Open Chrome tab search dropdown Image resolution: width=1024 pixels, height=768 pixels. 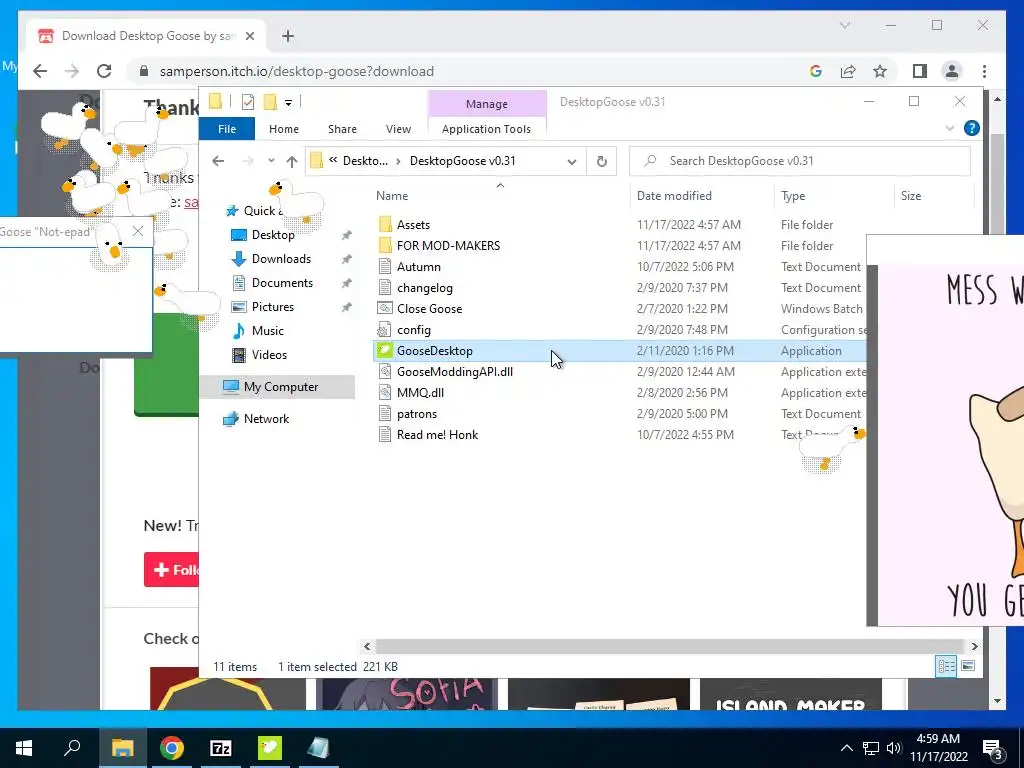[x=845, y=25]
